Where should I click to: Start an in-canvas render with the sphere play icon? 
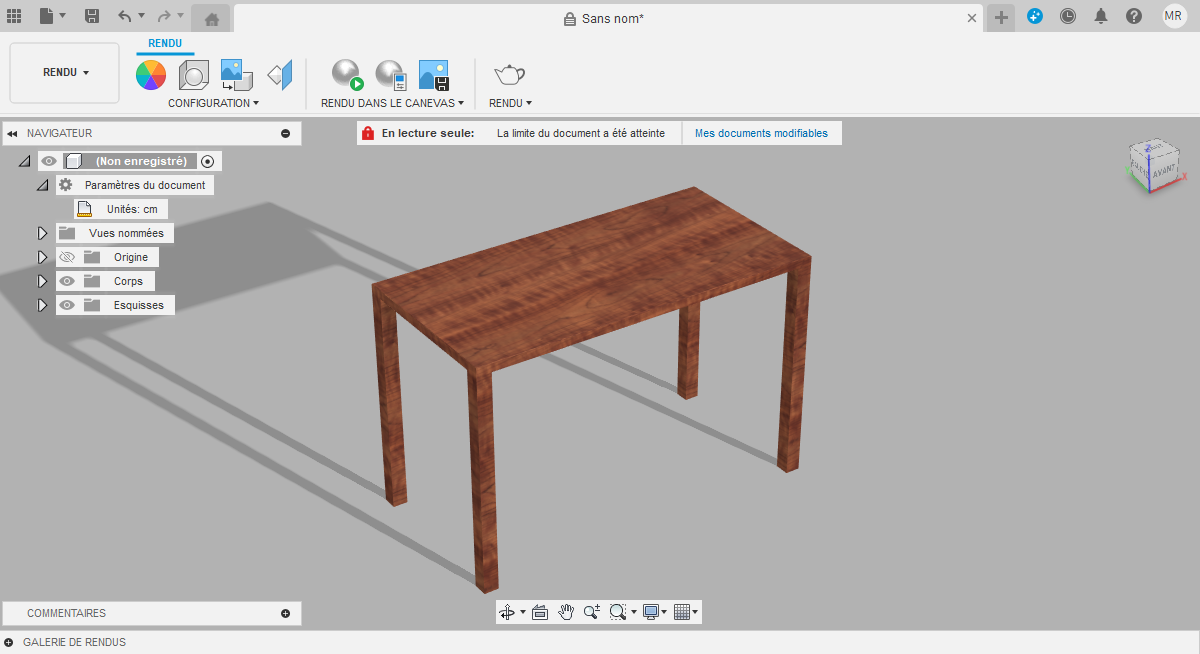345,75
